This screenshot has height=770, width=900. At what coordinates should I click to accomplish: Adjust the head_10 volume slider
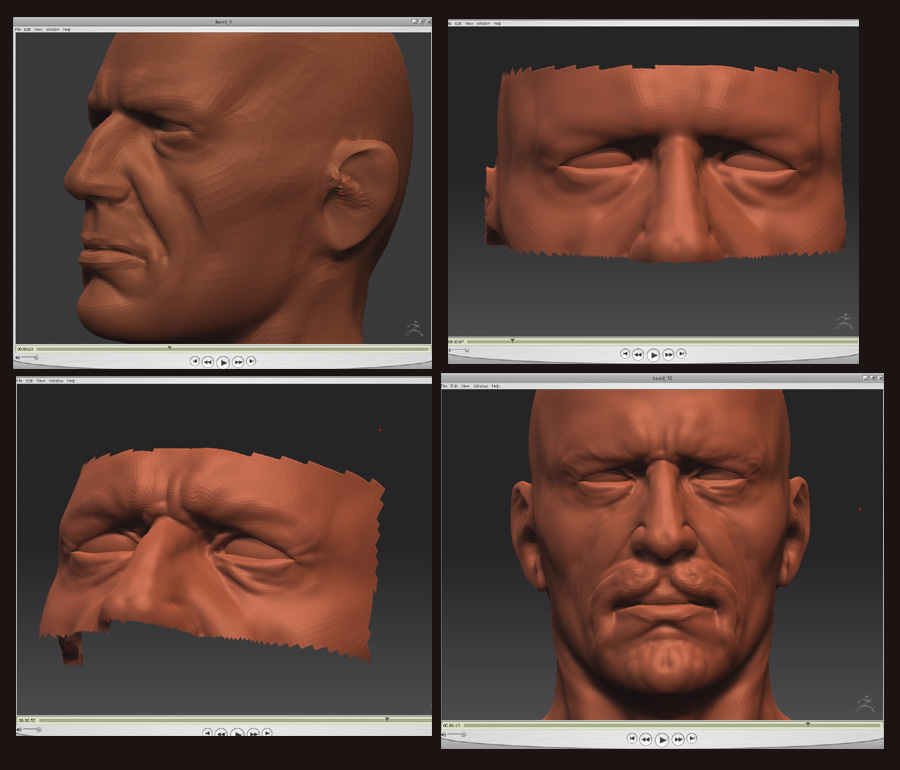pyautogui.click(x=457, y=734)
